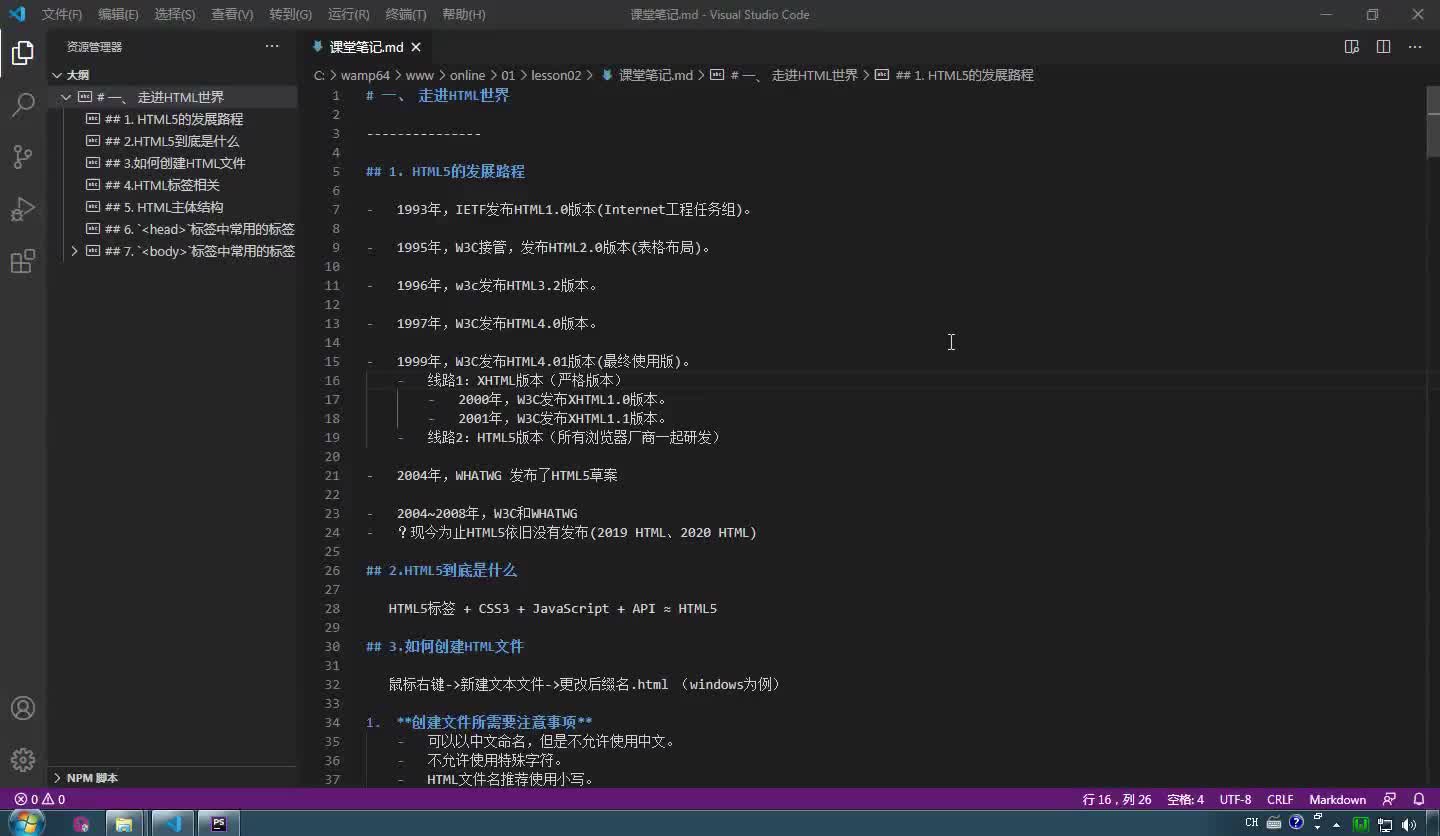Open the Source Control view
This screenshot has width=1440, height=836.
(x=23, y=157)
